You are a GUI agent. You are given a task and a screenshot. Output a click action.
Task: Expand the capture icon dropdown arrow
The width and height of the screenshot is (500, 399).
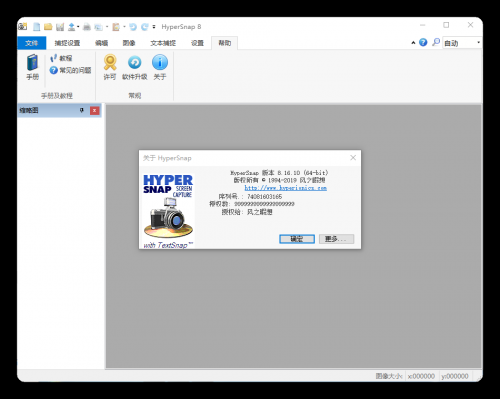[x=107, y=27]
